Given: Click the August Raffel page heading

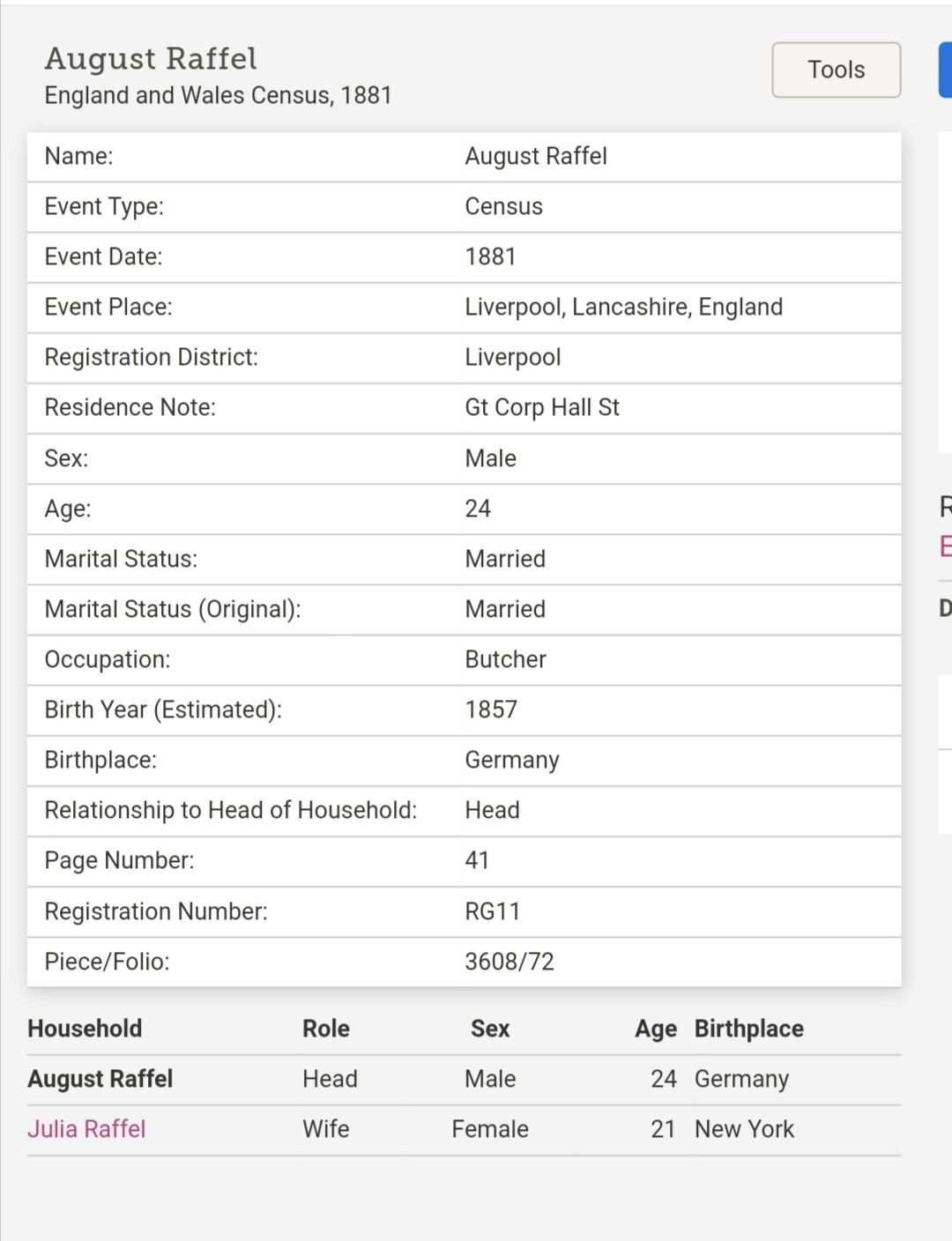Looking at the screenshot, I should (151, 59).
